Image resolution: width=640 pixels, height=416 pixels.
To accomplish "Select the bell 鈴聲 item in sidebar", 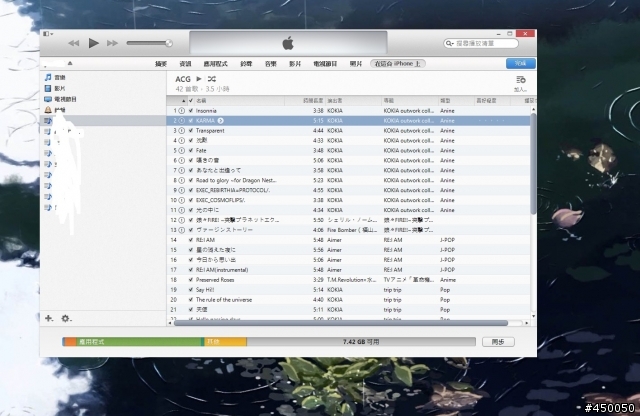I will point(48,110).
